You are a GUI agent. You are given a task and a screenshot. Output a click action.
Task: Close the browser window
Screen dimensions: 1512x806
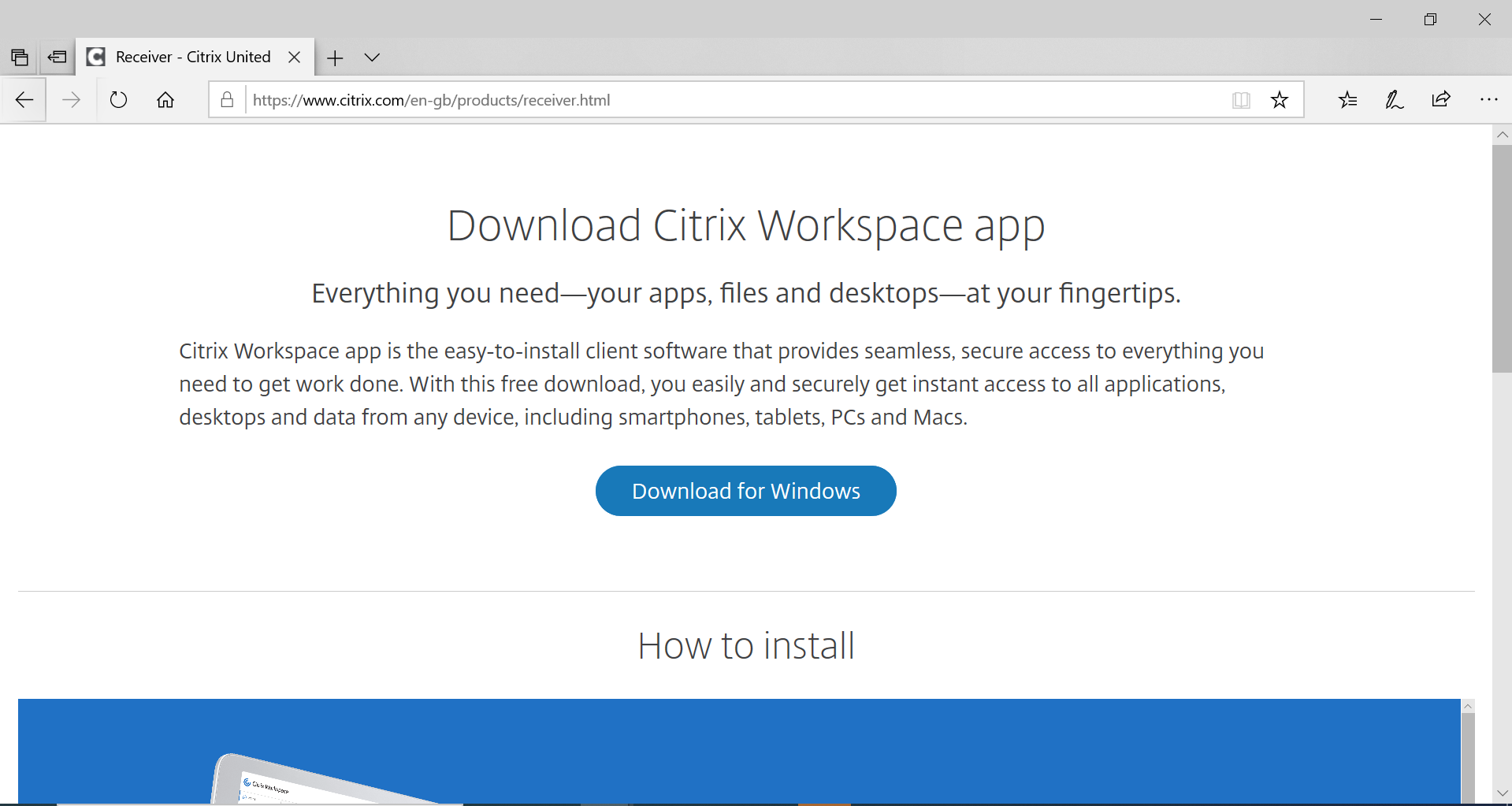tap(1484, 19)
